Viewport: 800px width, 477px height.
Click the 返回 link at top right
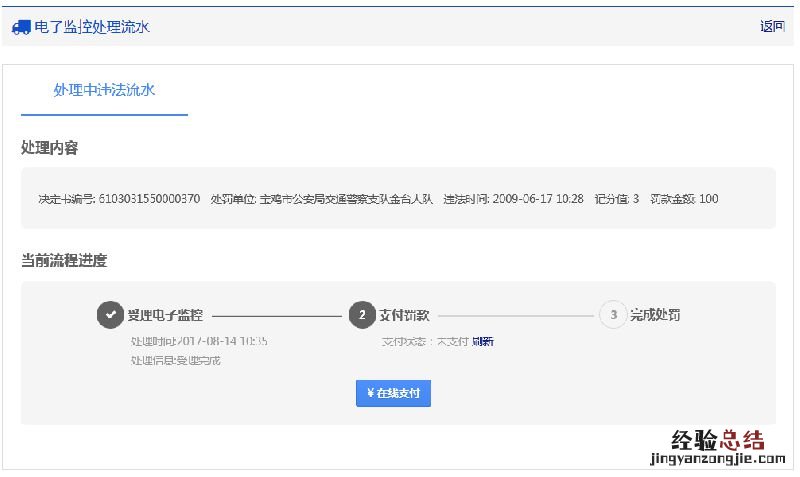(772, 27)
